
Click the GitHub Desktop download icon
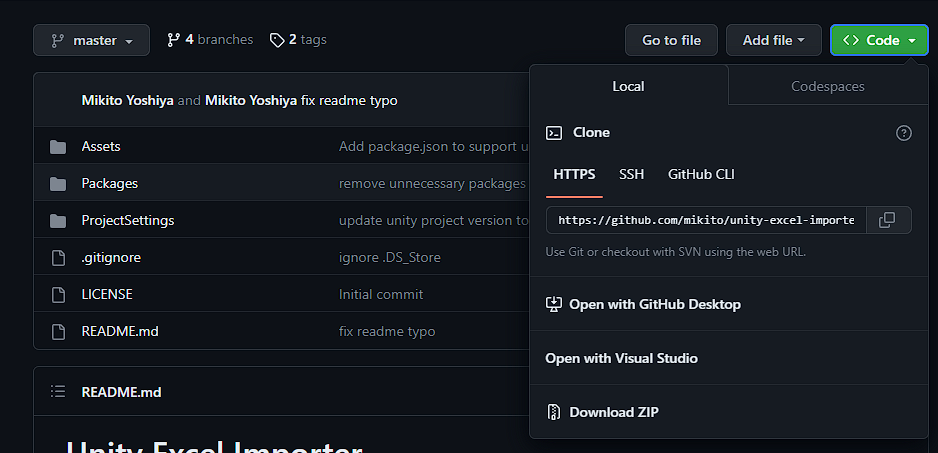coord(554,304)
